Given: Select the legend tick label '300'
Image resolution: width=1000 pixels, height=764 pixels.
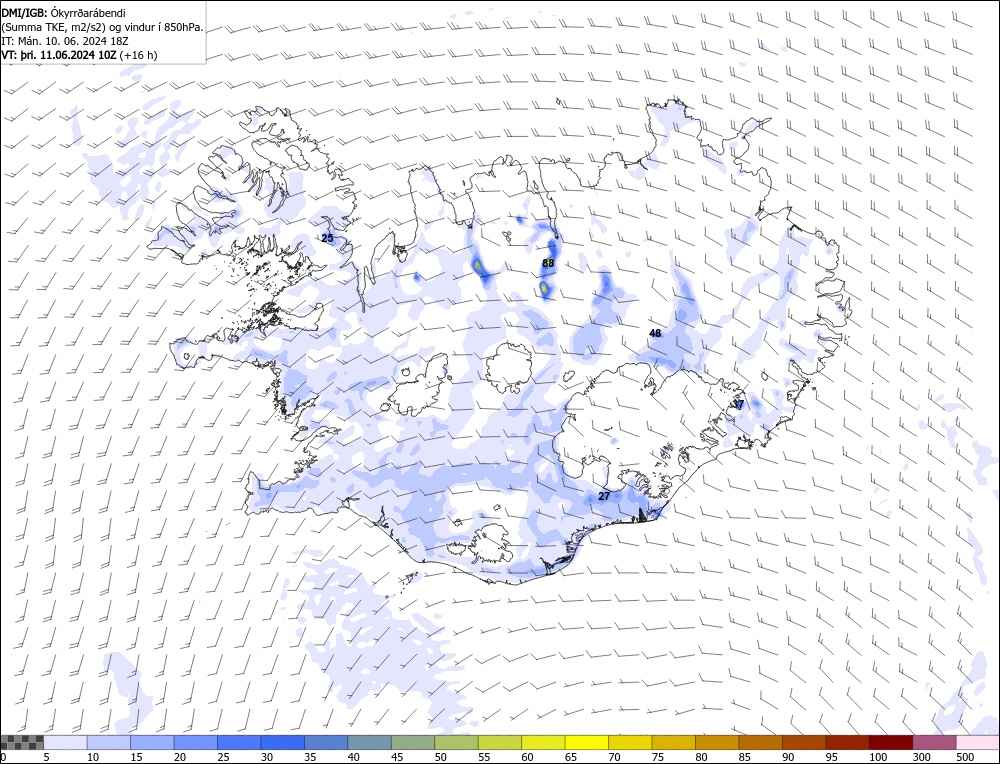Looking at the screenshot, I should coord(922,757).
